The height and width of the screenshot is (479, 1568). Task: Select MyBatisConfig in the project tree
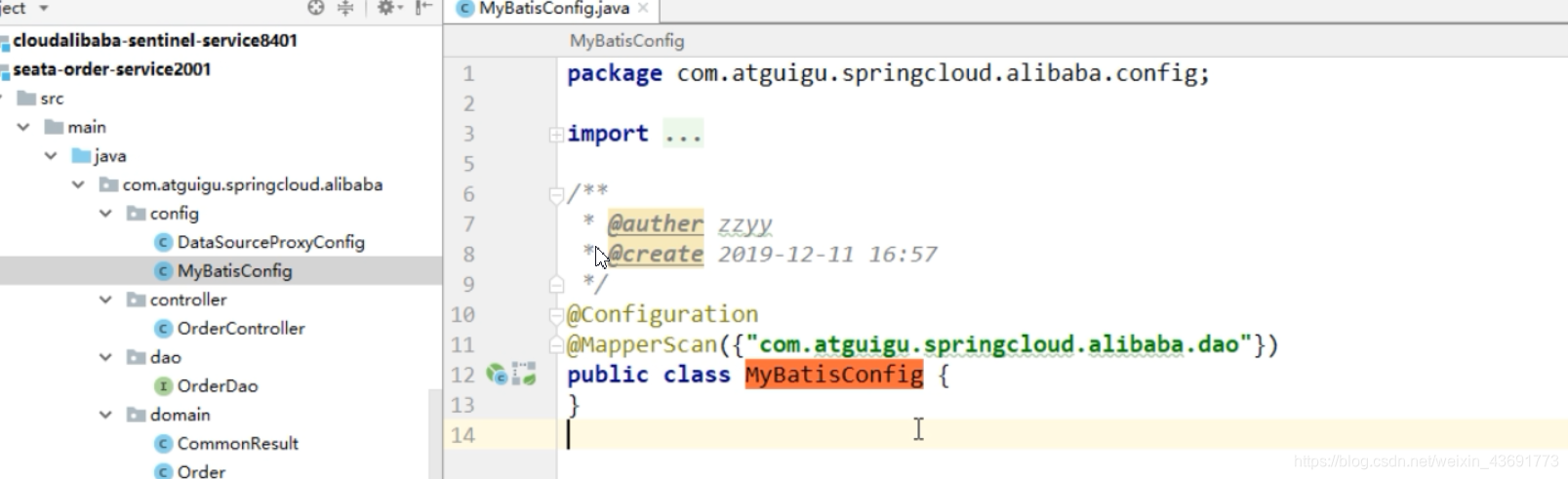[234, 271]
